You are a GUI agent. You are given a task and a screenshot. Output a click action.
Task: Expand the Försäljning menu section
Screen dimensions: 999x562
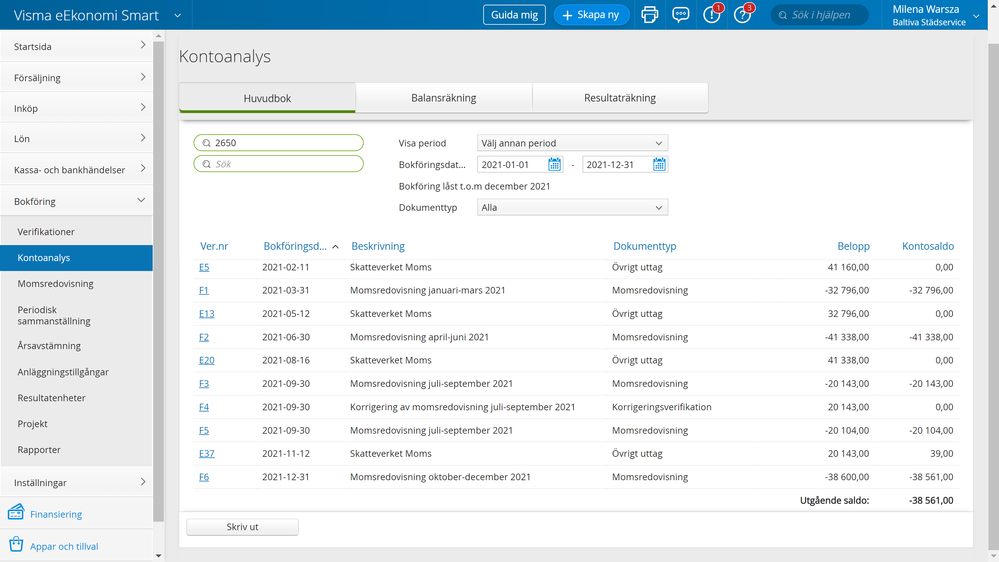(x=76, y=77)
